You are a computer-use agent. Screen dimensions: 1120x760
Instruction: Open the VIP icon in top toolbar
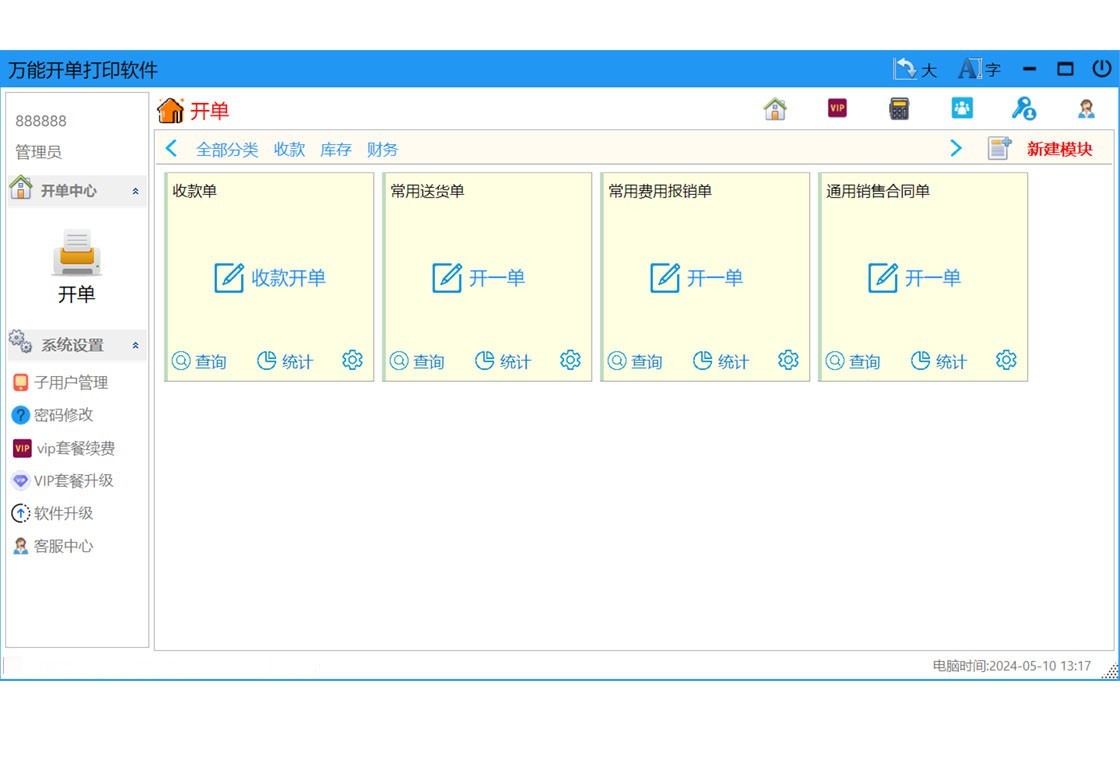[x=837, y=109]
